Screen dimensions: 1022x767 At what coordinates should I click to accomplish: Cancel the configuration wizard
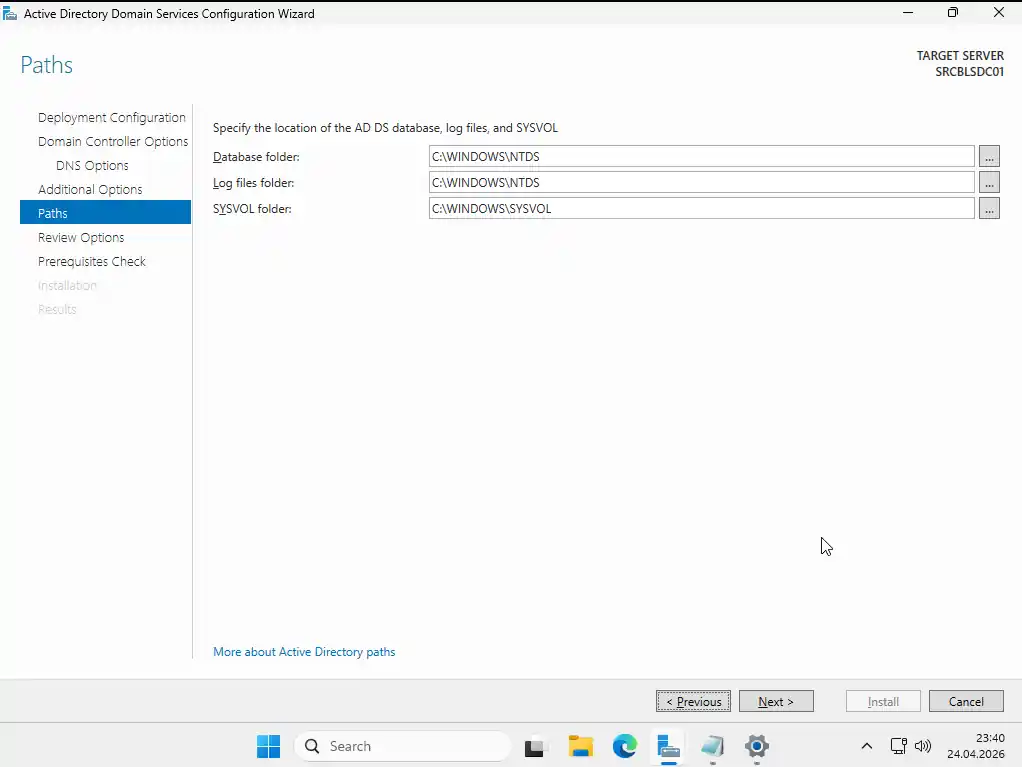pos(966,701)
